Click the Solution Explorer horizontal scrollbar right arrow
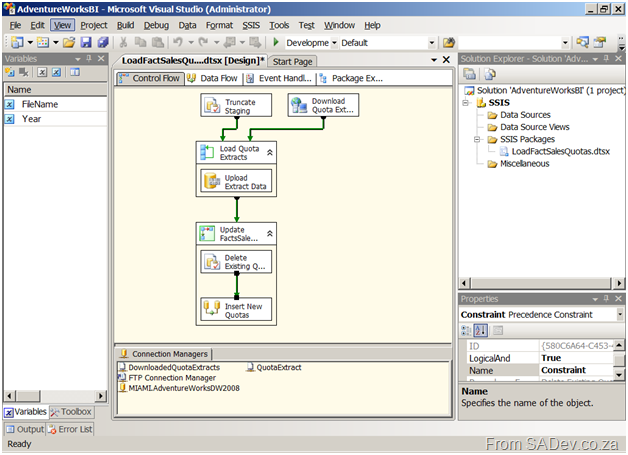The height and width of the screenshot is (455, 628). tap(619, 283)
